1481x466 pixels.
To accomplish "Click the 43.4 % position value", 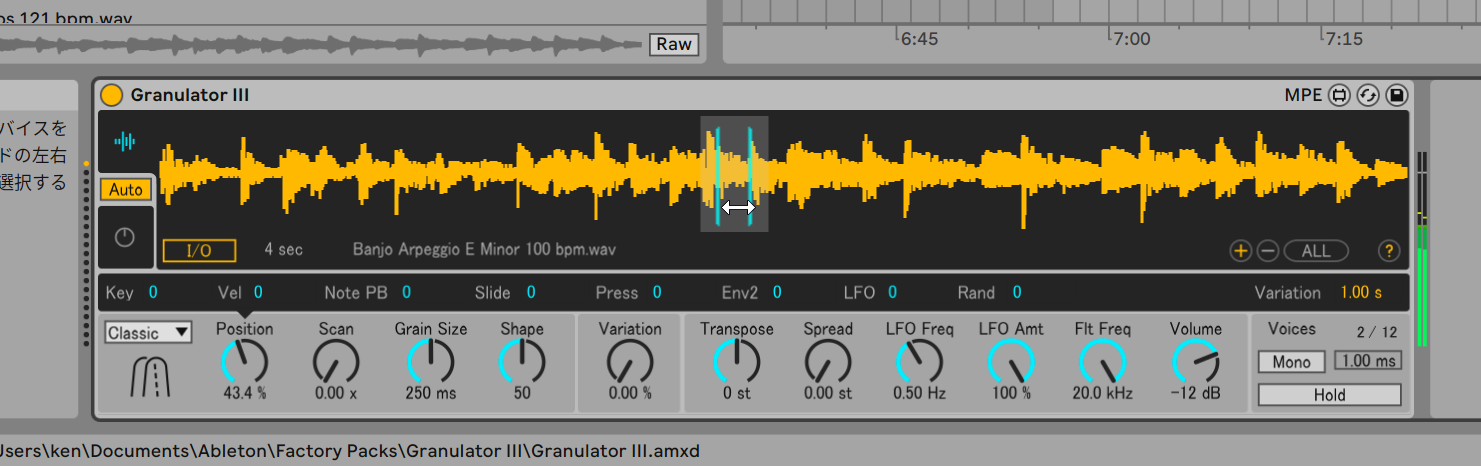I will [245, 393].
